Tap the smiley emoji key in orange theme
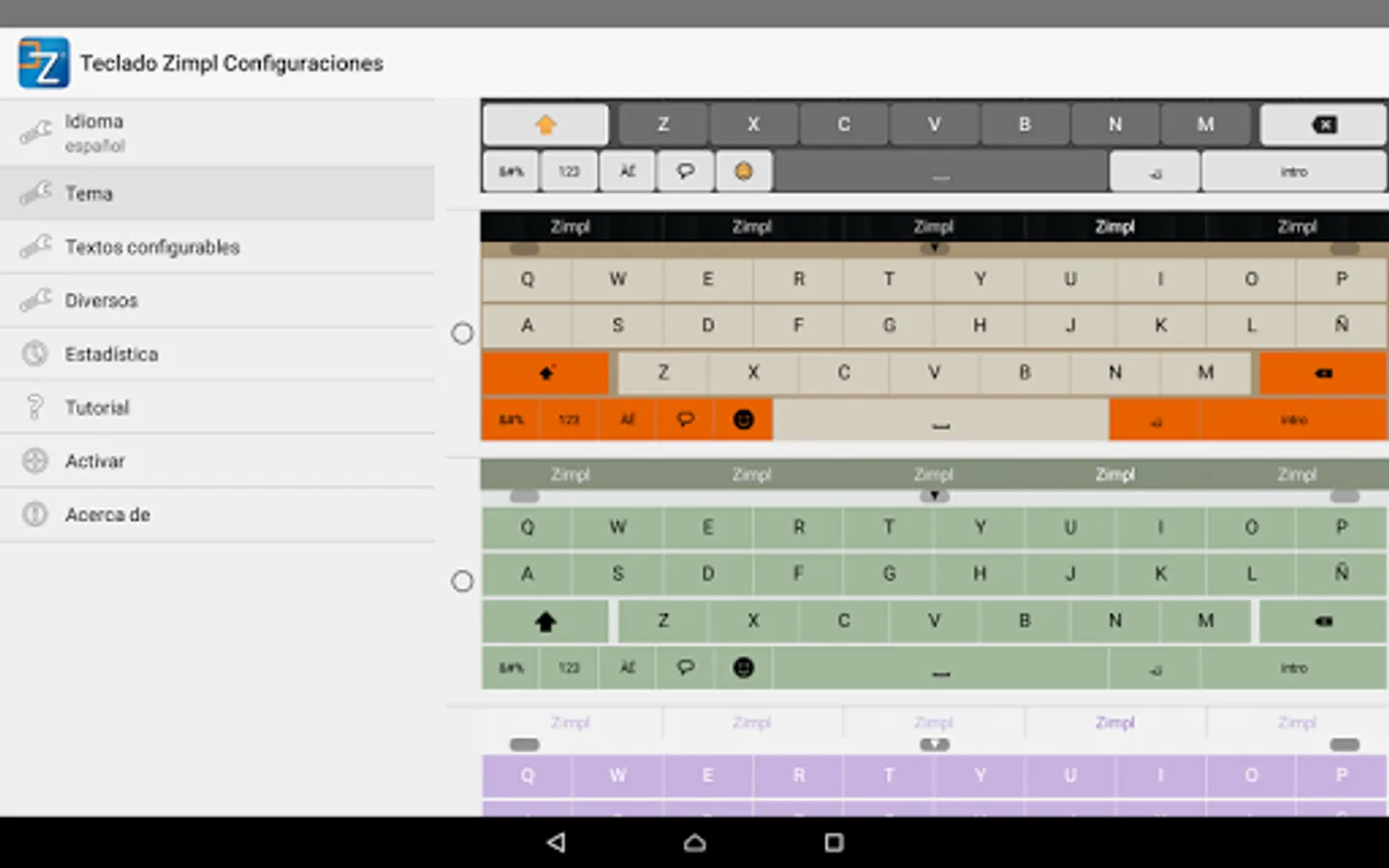This screenshot has height=868, width=1389. click(744, 420)
